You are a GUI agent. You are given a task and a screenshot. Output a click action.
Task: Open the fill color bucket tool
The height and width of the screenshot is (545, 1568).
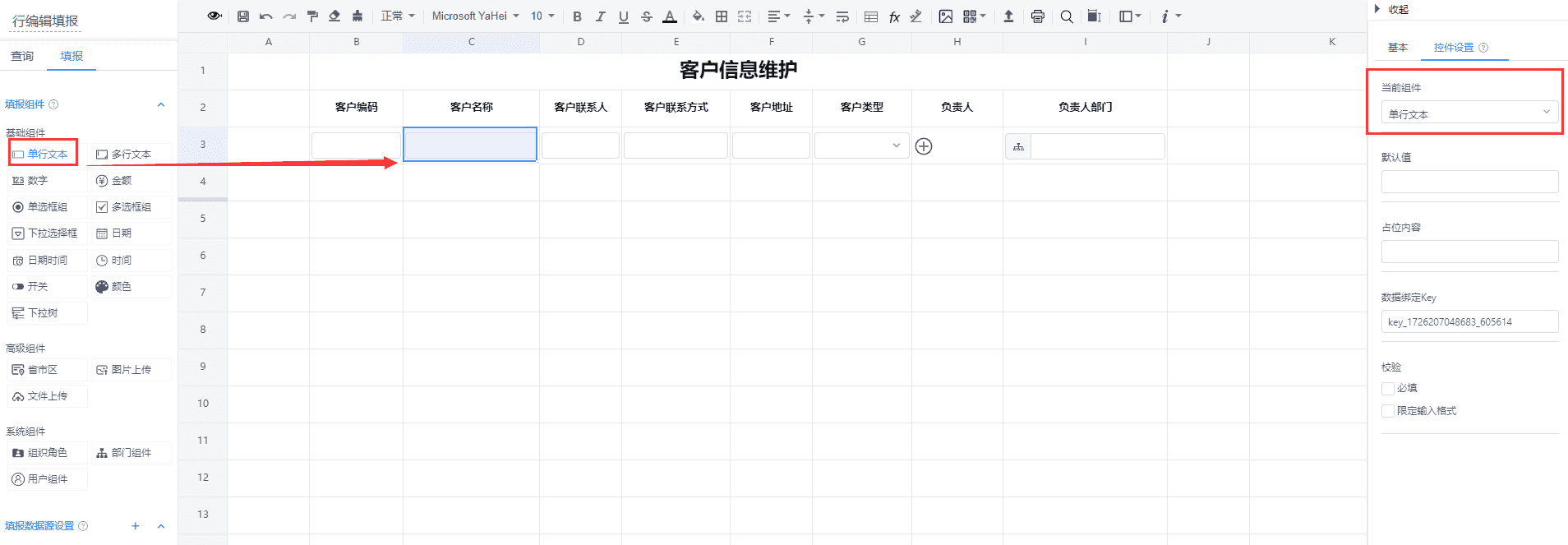[x=698, y=16]
